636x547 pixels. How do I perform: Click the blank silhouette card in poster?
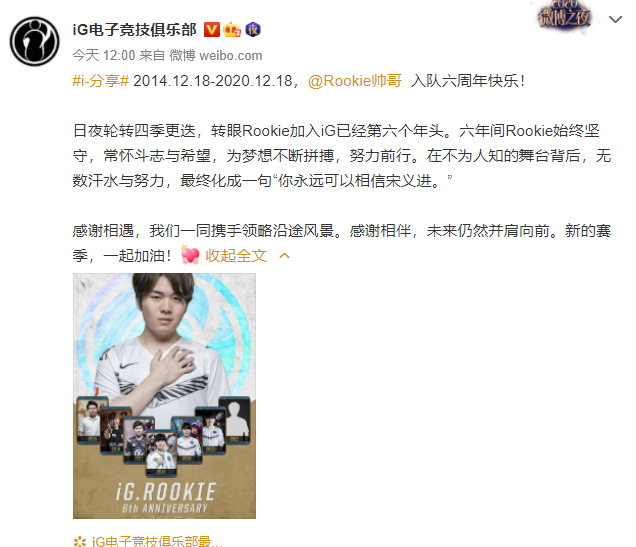tap(234, 420)
